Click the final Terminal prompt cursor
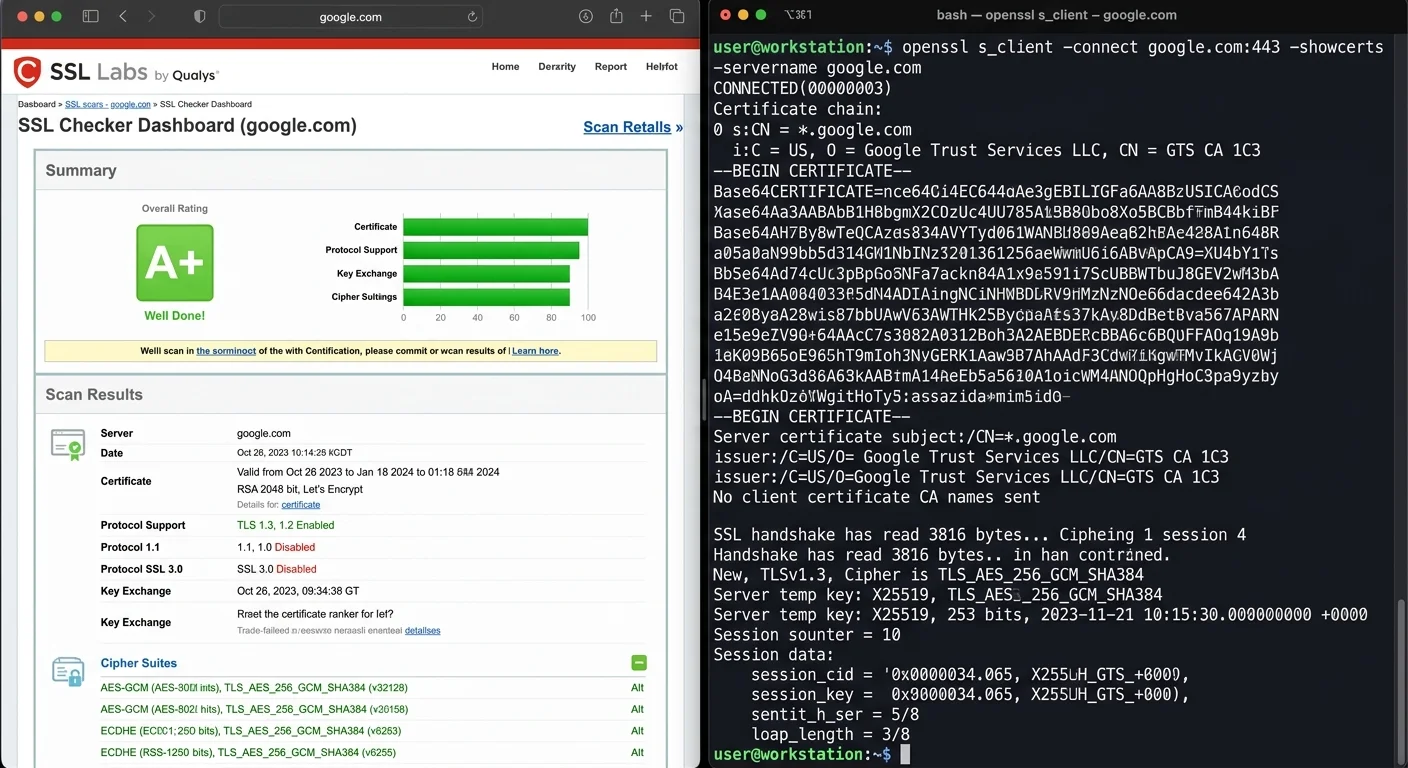Viewport: 1408px width, 768px height. (x=905, y=755)
